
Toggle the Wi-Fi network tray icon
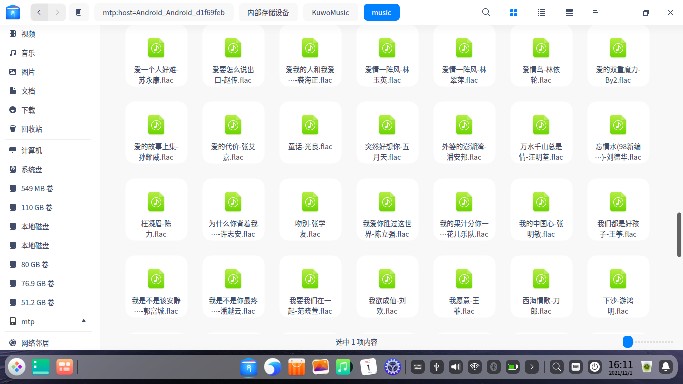(474, 367)
